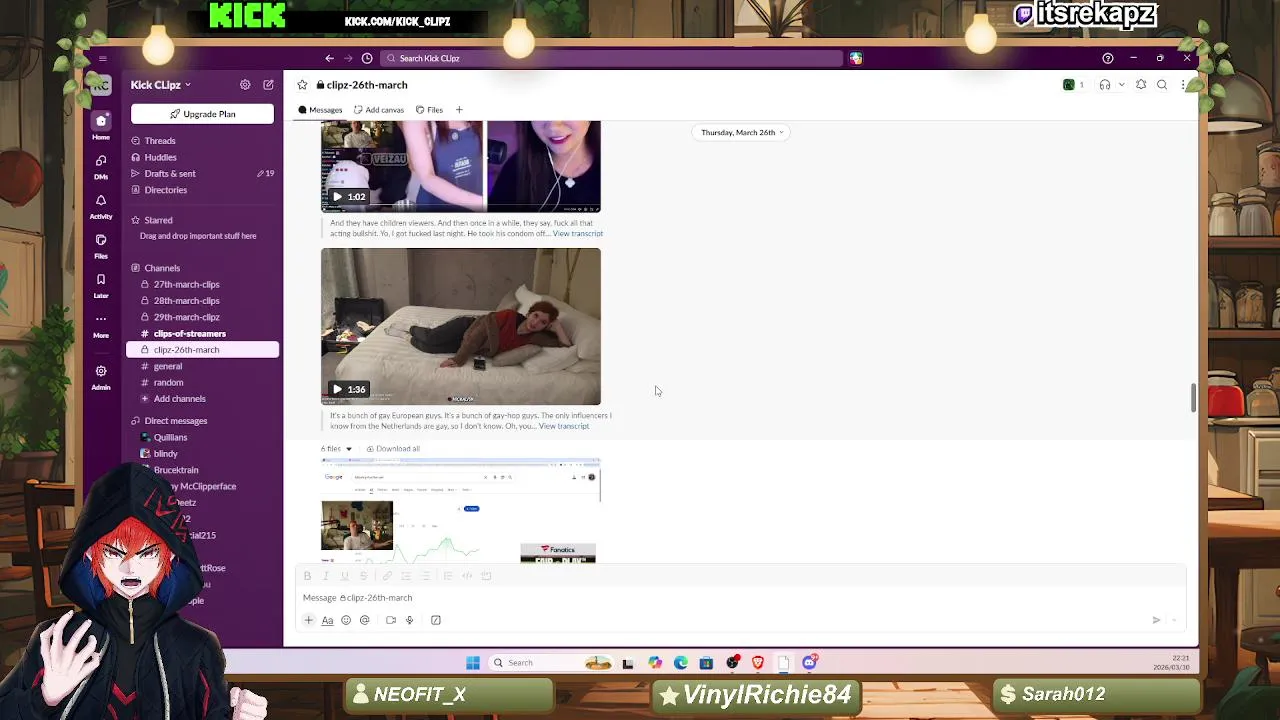The height and width of the screenshot is (720, 1280).
Task: Open channel notification bell settings
Action: (x=1141, y=85)
